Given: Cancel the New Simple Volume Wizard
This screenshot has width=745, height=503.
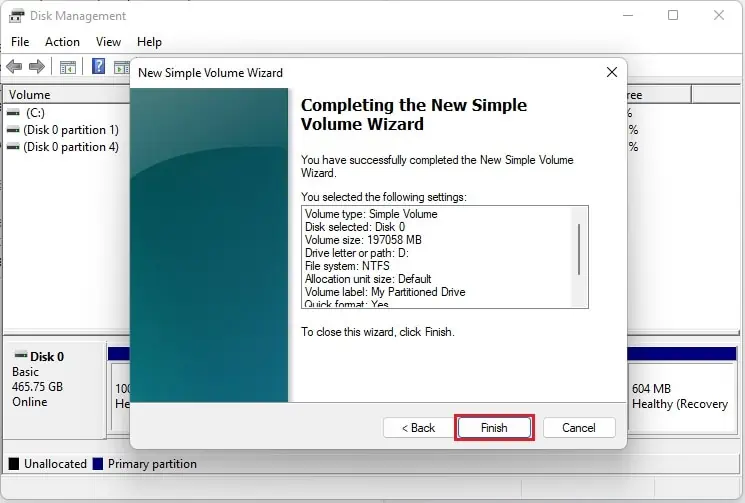Looking at the screenshot, I should [579, 428].
